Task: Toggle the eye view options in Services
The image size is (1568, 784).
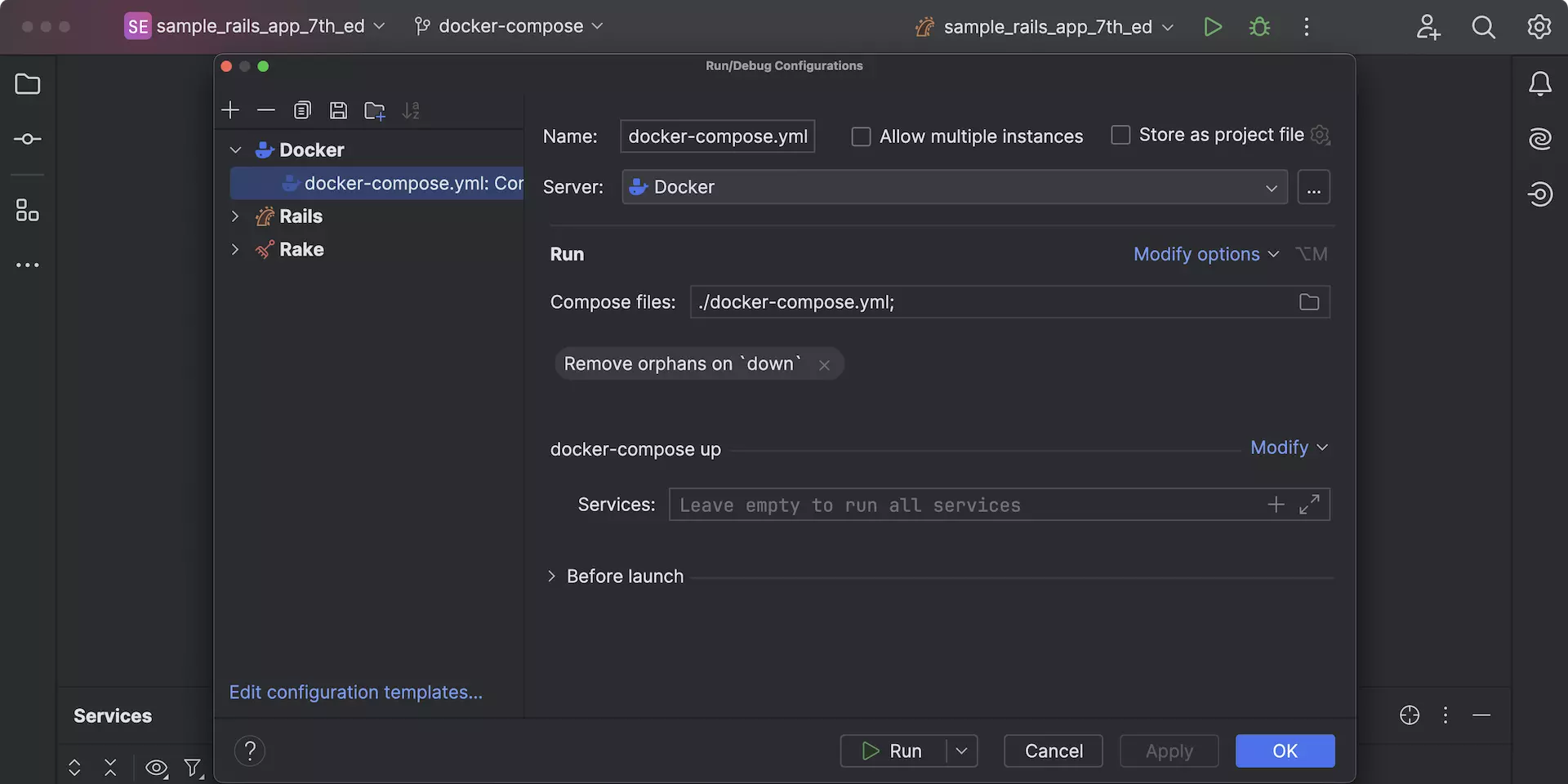Action: point(156,768)
